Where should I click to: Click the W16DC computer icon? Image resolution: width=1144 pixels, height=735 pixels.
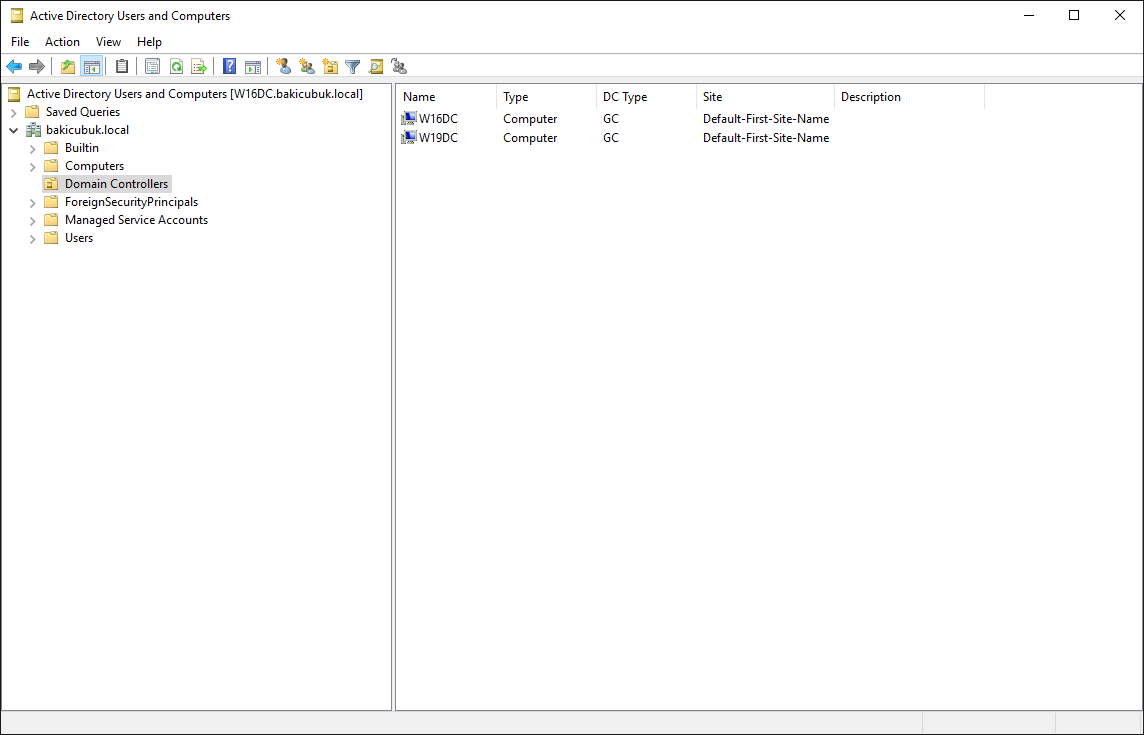(409, 118)
